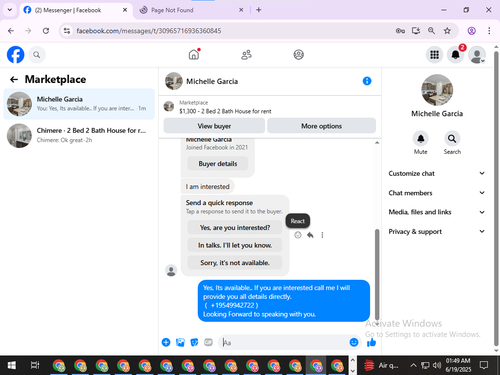Image resolution: width=500 pixels, height=375 pixels.
Task: Send a thumbs up like
Action: pyautogui.click(x=371, y=342)
